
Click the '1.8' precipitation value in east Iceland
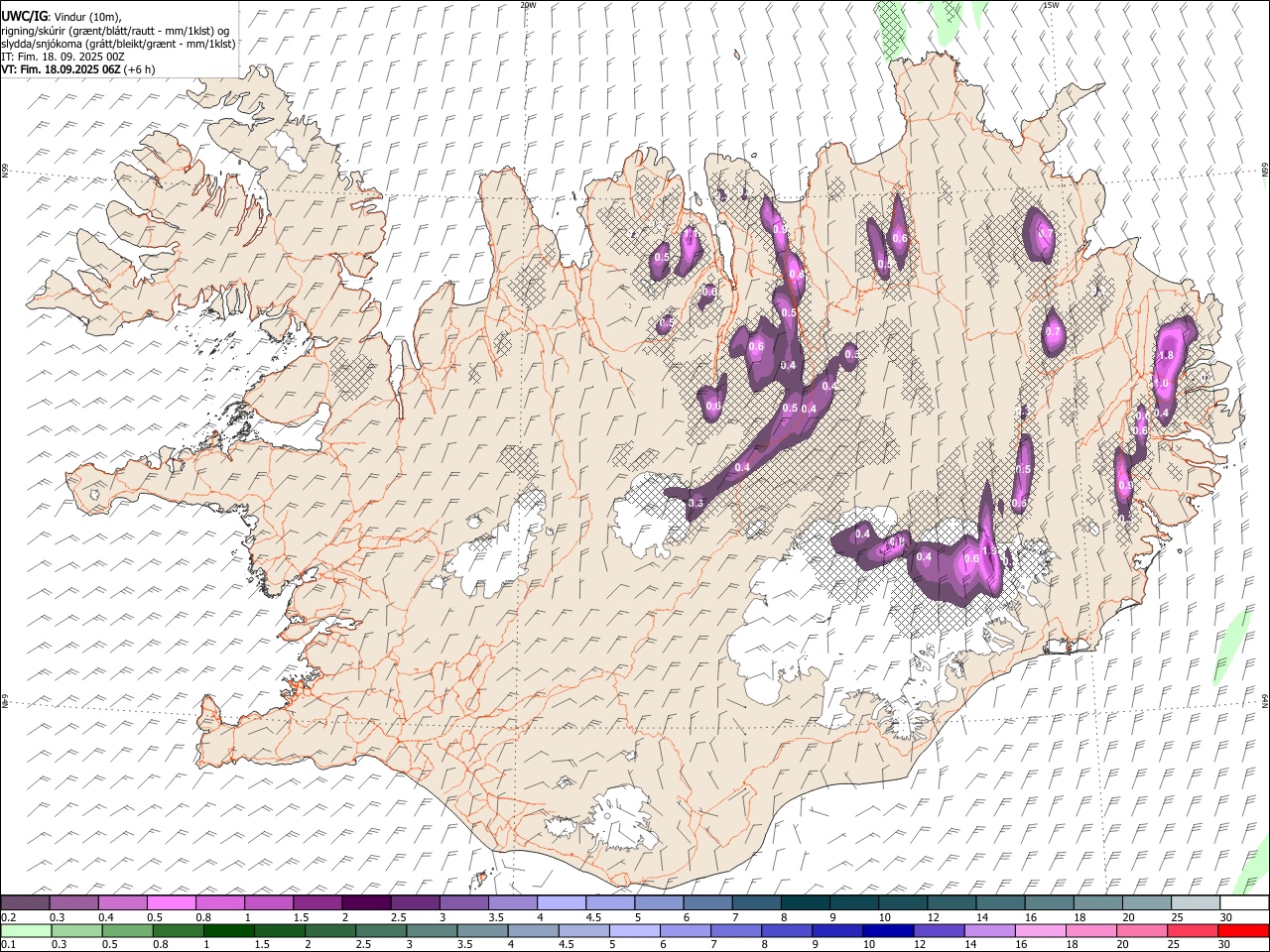(1167, 355)
